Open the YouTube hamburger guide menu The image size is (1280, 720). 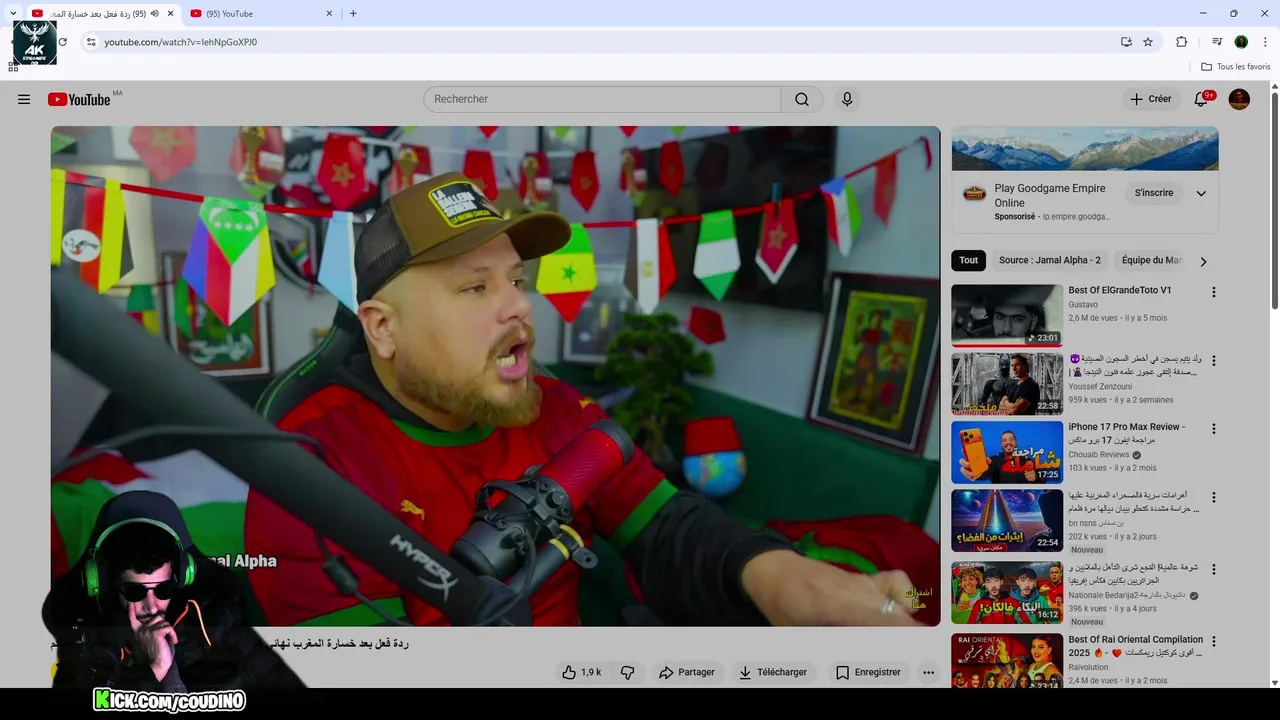(24, 99)
